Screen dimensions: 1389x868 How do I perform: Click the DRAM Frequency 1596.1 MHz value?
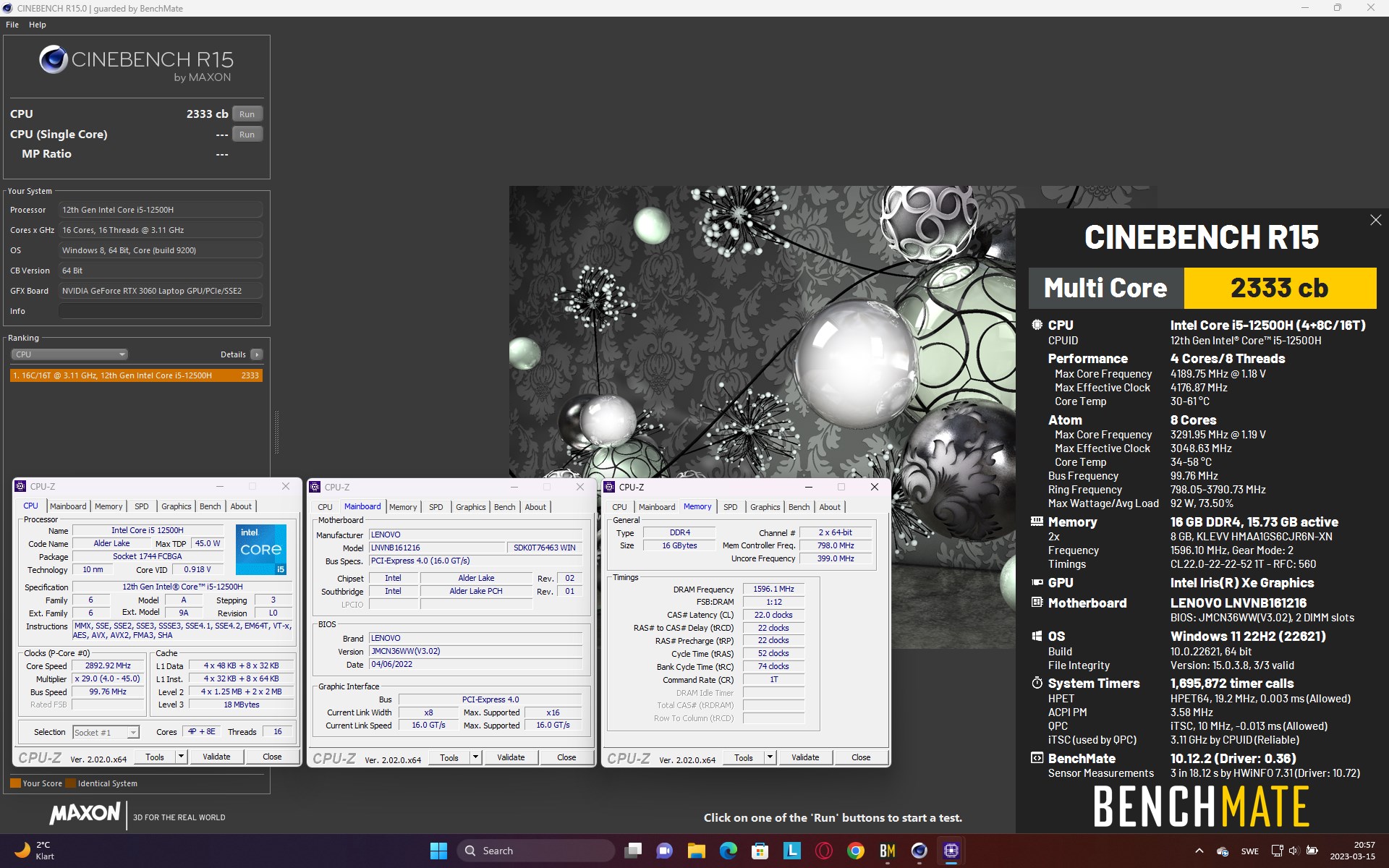(773, 589)
